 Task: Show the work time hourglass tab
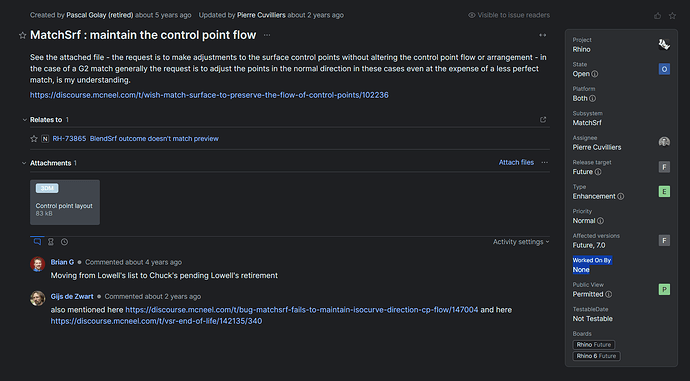tap(51, 242)
